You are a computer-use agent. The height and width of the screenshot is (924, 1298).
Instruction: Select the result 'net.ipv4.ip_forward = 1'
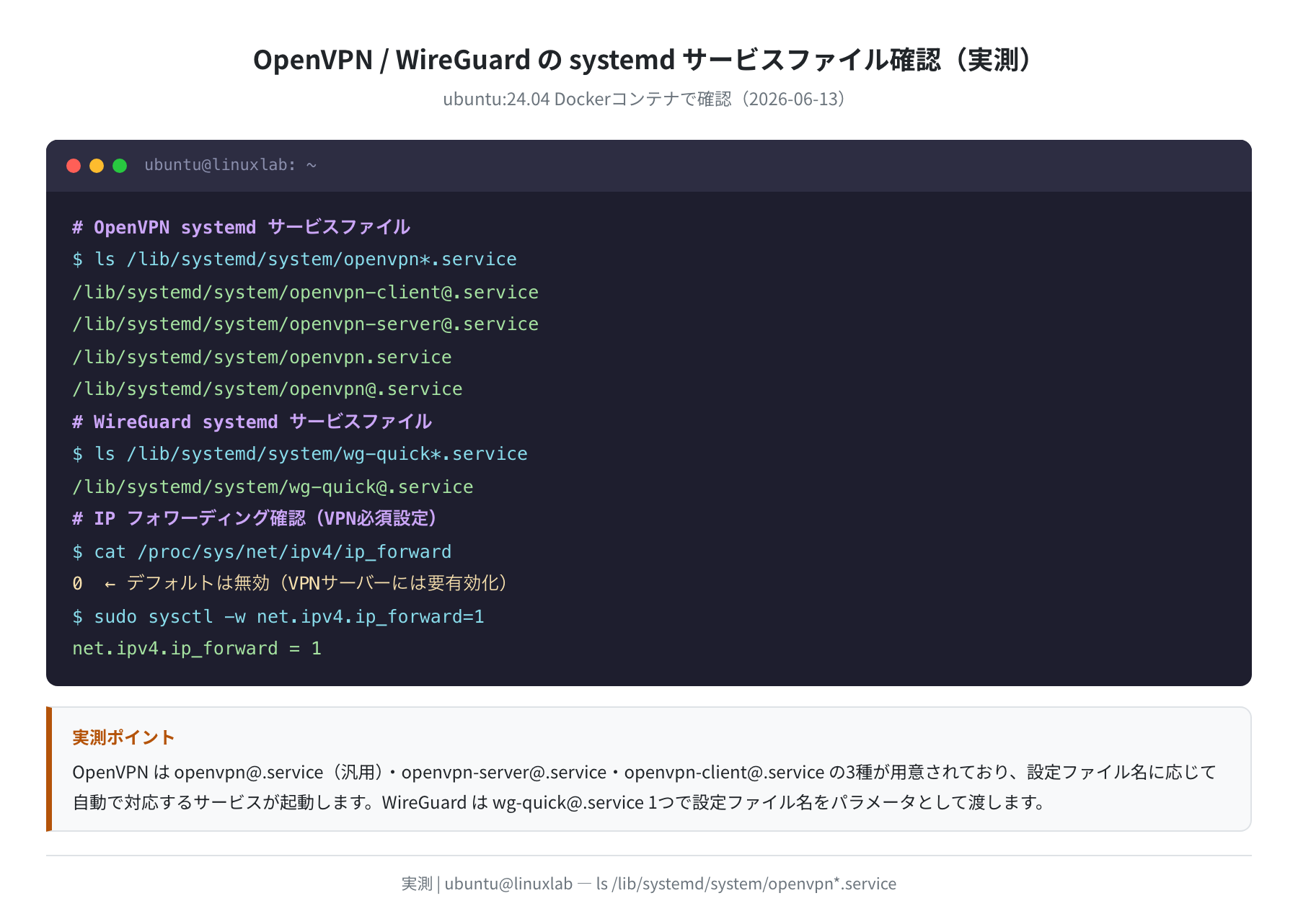(x=197, y=649)
